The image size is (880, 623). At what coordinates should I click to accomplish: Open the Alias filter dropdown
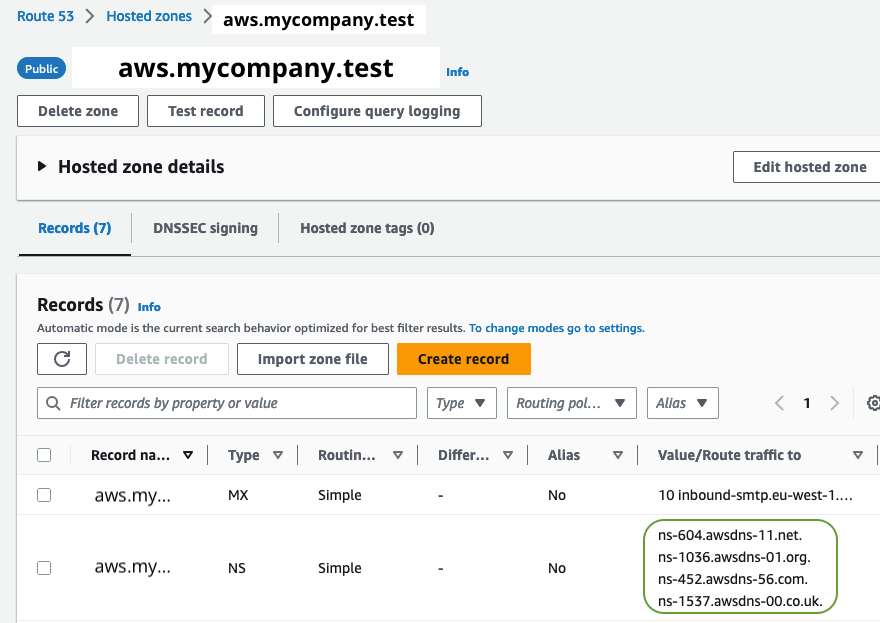(682, 403)
